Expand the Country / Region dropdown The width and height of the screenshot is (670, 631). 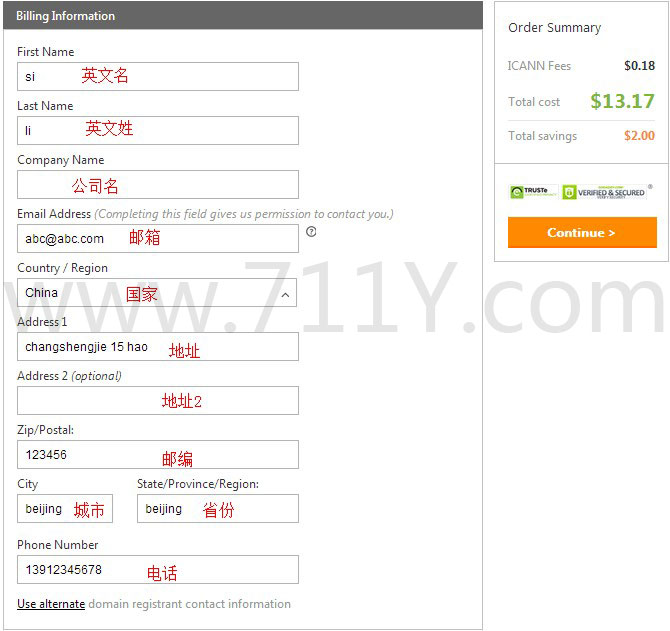click(x=157, y=293)
